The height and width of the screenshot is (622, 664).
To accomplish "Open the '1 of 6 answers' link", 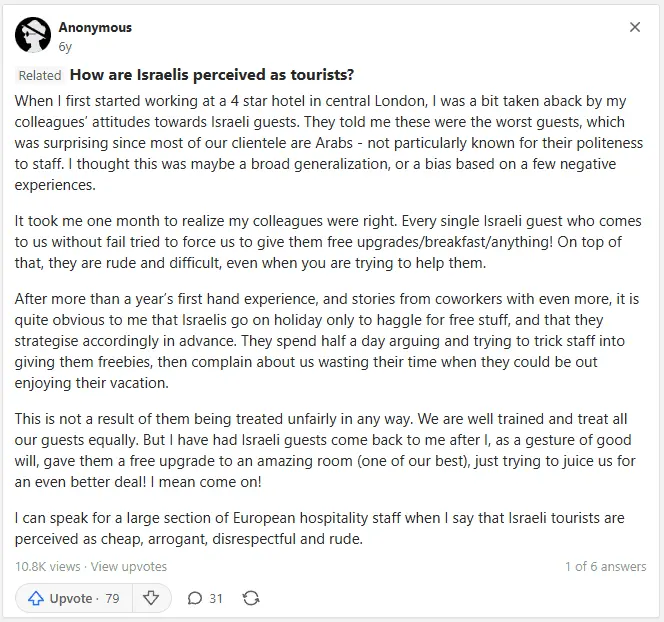I will click(x=605, y=566).
